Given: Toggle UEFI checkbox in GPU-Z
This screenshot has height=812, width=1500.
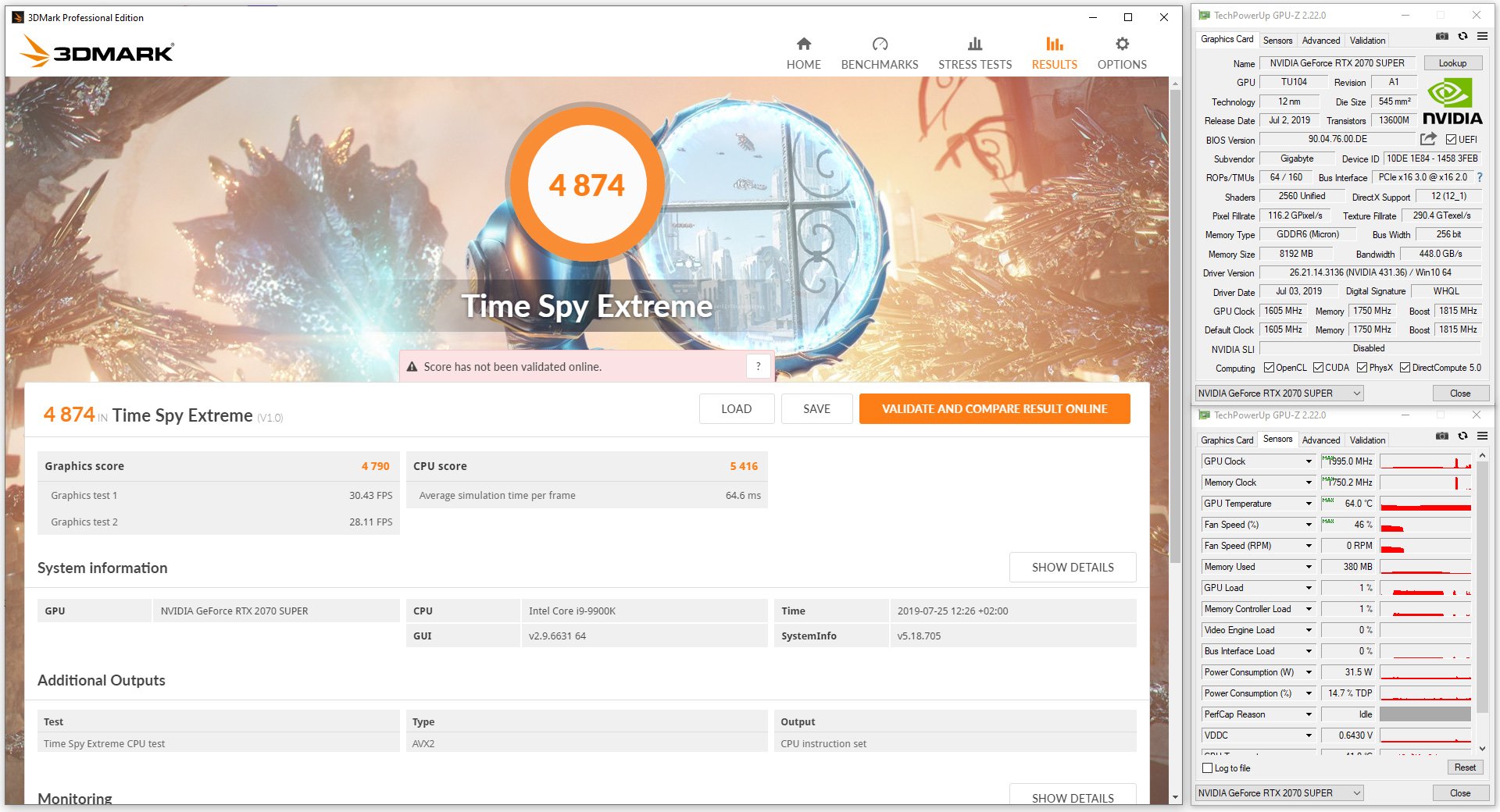Looking at the screenshot, I should tap(1451, 140).
